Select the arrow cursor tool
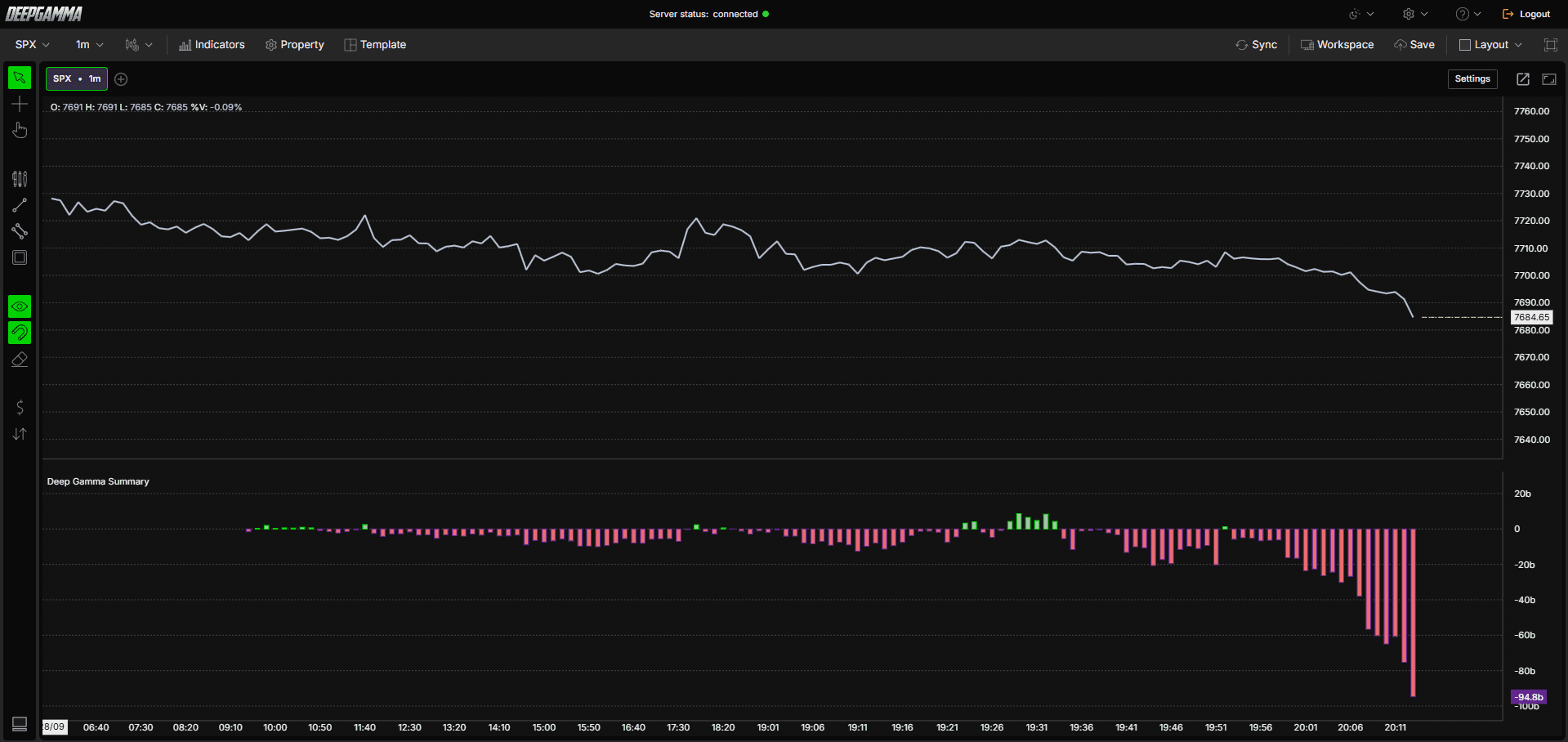This screenshot has height=742, width=1568. pyautogui.click(x=20, y=78)
